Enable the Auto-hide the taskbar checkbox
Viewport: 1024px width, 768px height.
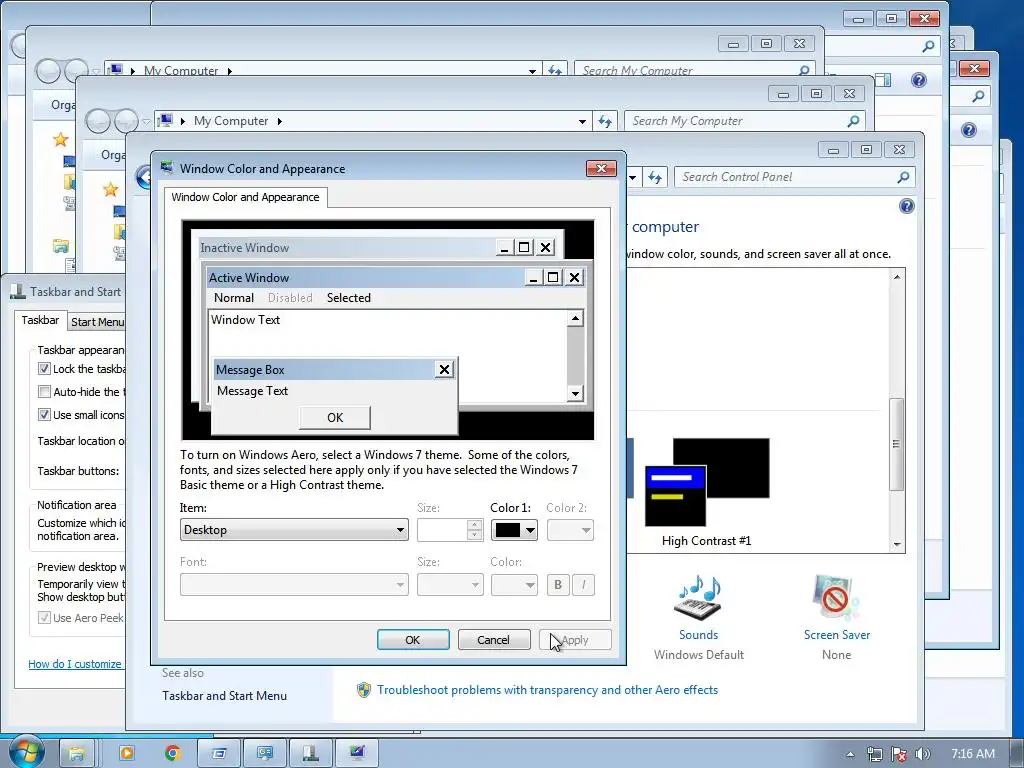pyautogui.click(x=44, y=392)
